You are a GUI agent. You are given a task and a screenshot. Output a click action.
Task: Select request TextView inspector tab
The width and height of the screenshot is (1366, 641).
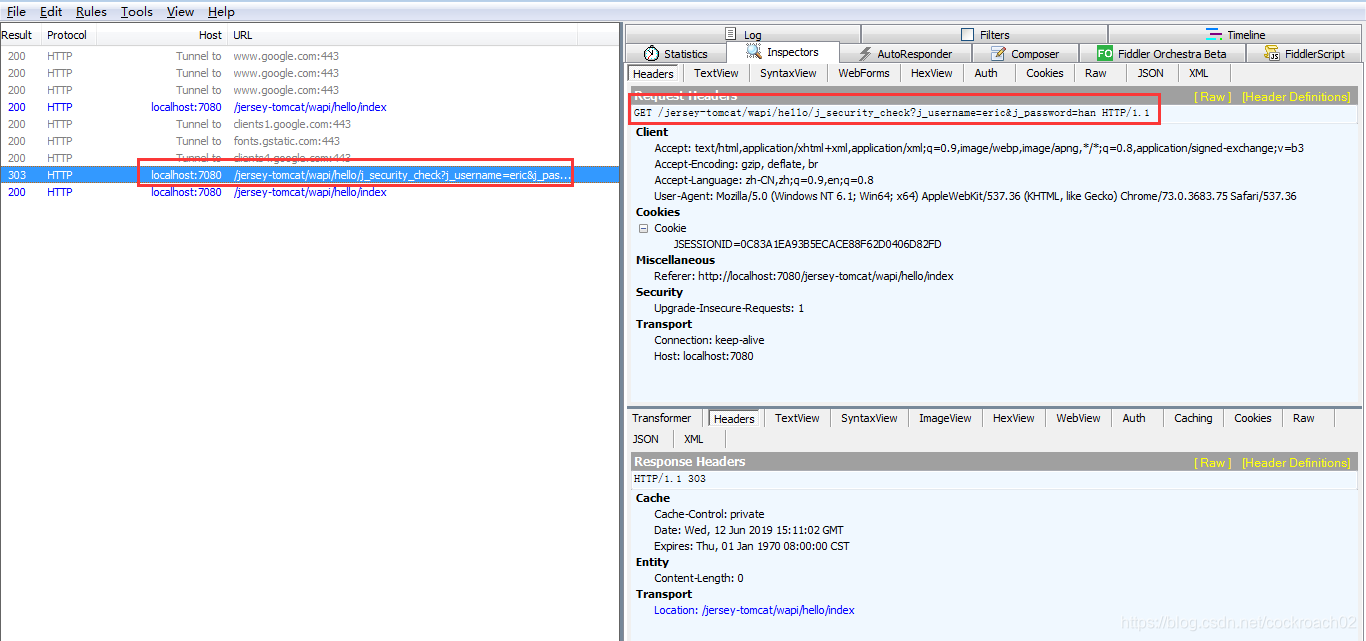tap(716, 73)
